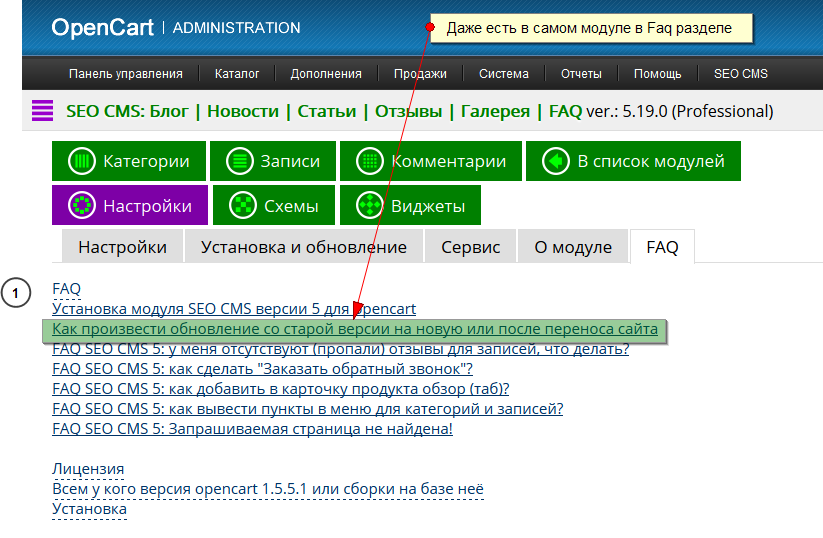Viewport: 823px width, 538px height.
Task: Open the Каталог menu
Action: [237, 73]
